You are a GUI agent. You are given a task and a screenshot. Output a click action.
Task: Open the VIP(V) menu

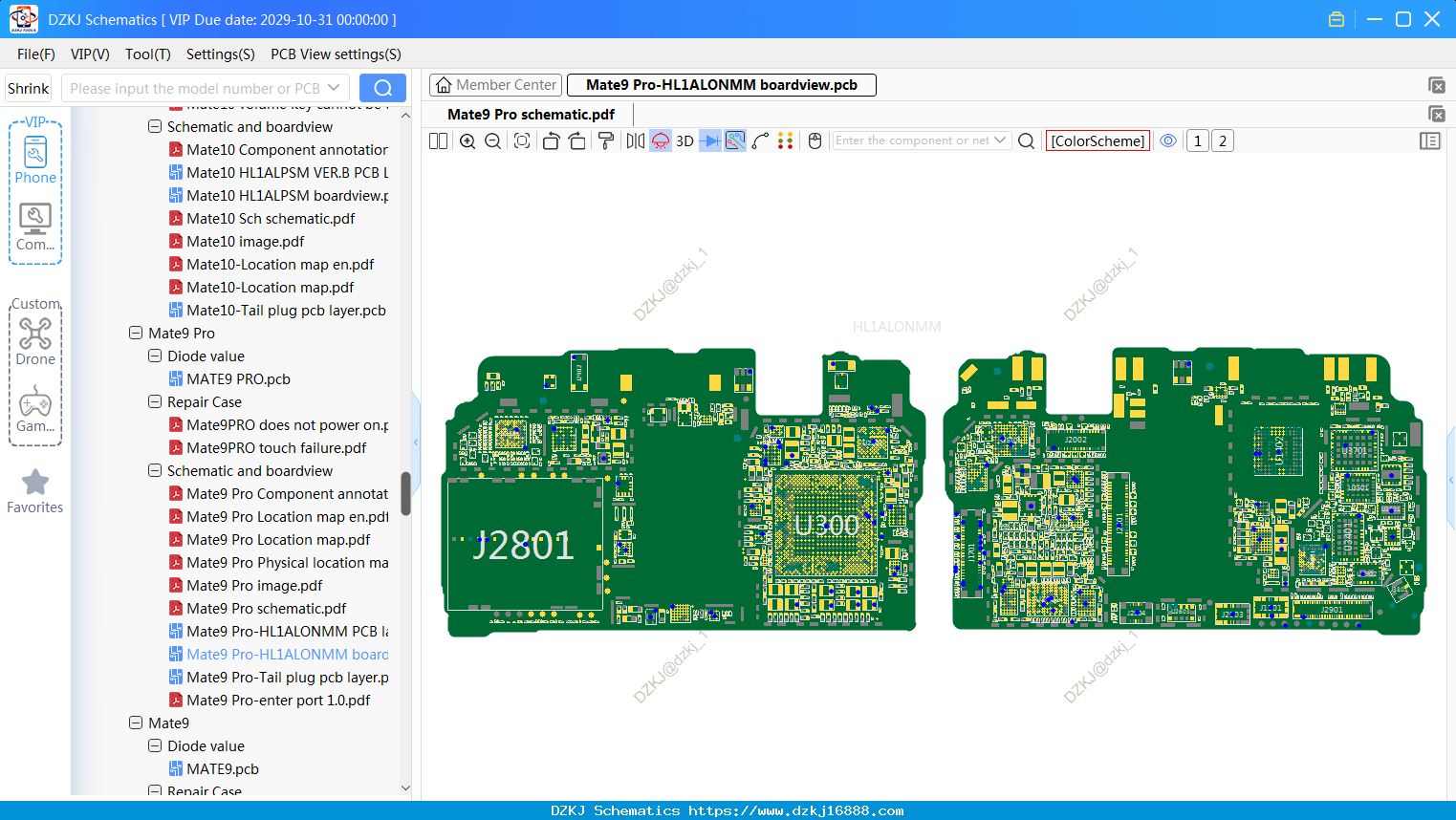(90, 54)
